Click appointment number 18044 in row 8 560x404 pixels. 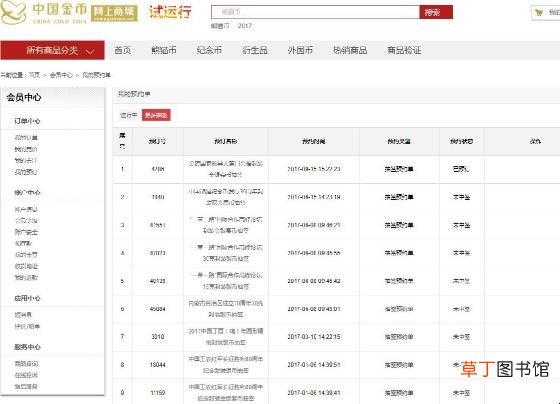click(x=158, y=365)
